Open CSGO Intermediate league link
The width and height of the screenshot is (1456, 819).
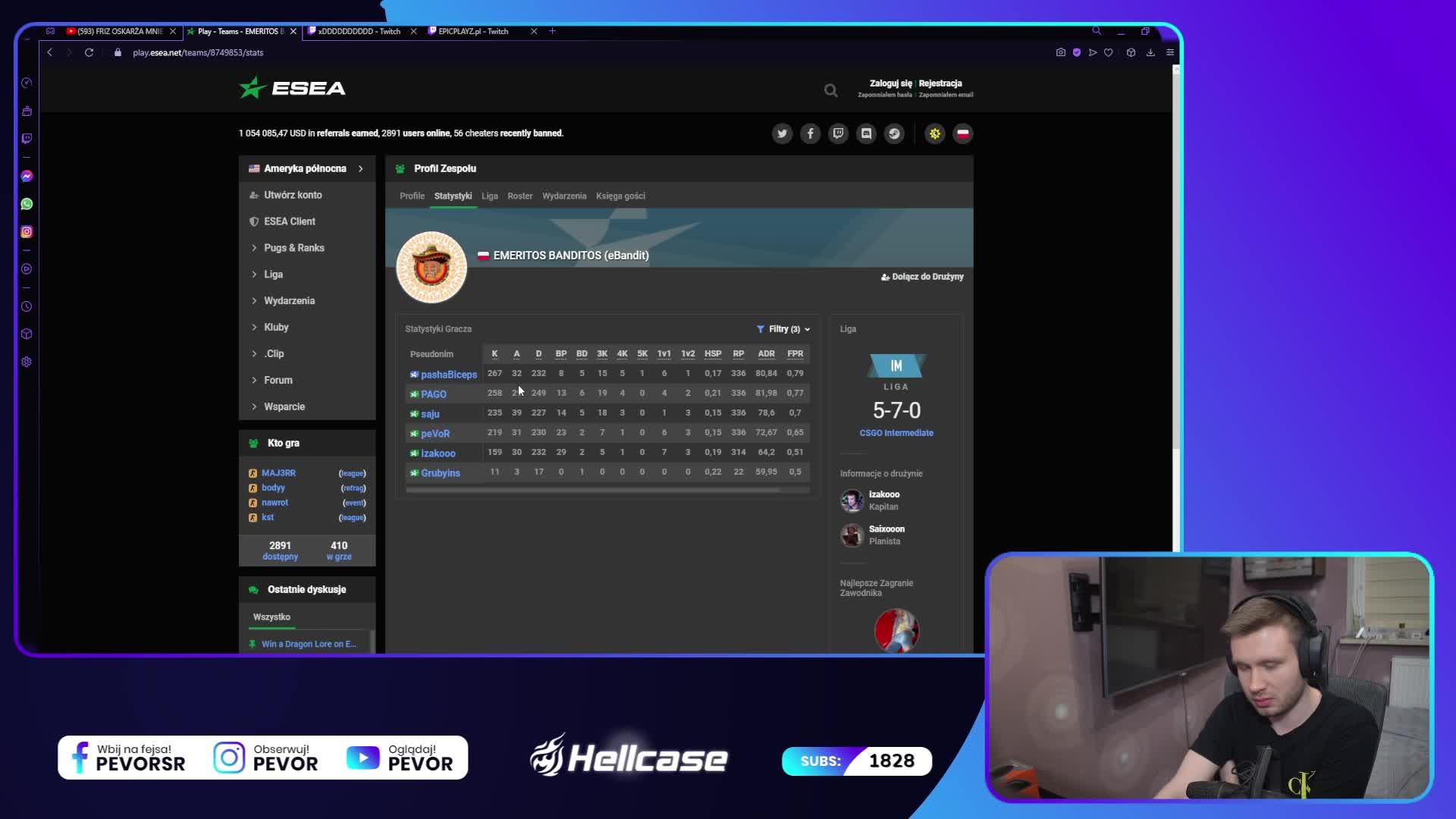(x=896, y=433)
